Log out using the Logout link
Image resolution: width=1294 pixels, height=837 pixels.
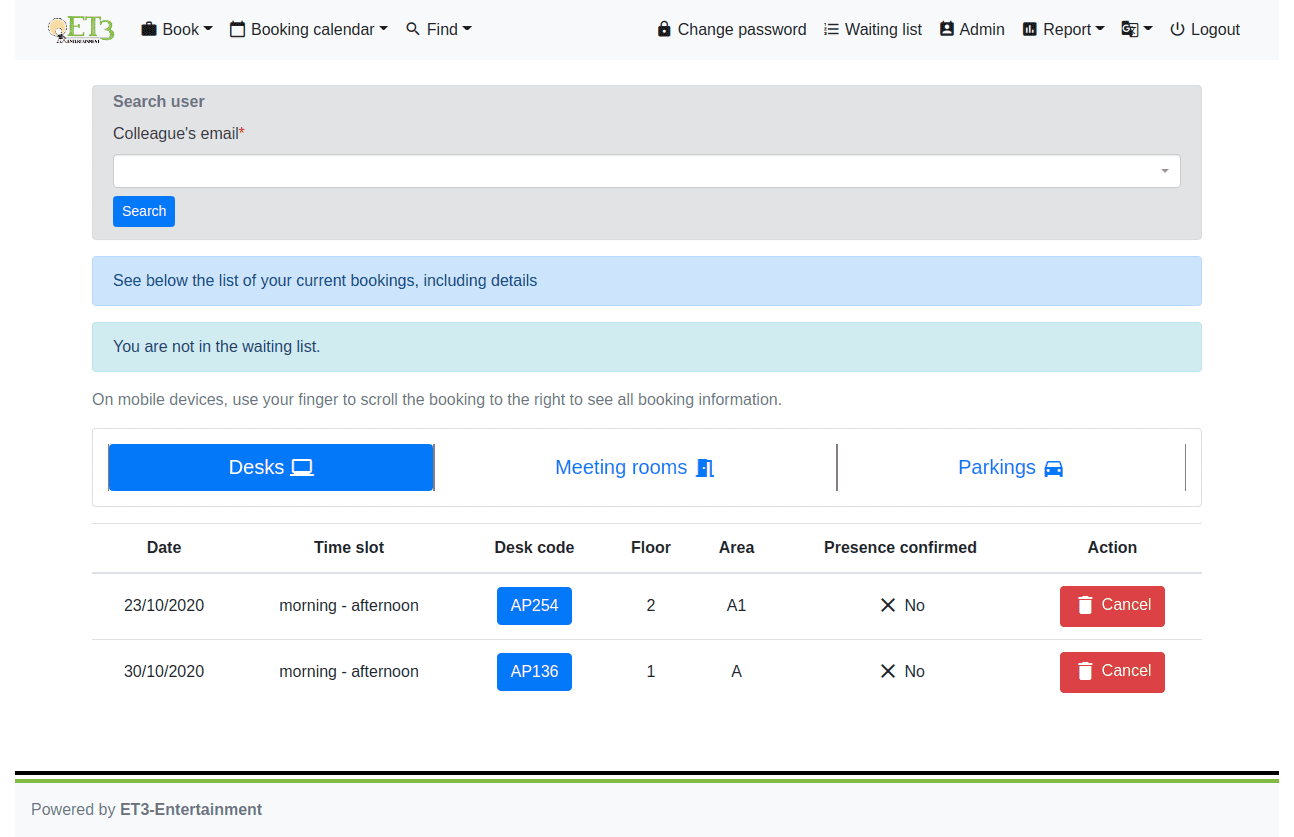[x=1205, y=30]
